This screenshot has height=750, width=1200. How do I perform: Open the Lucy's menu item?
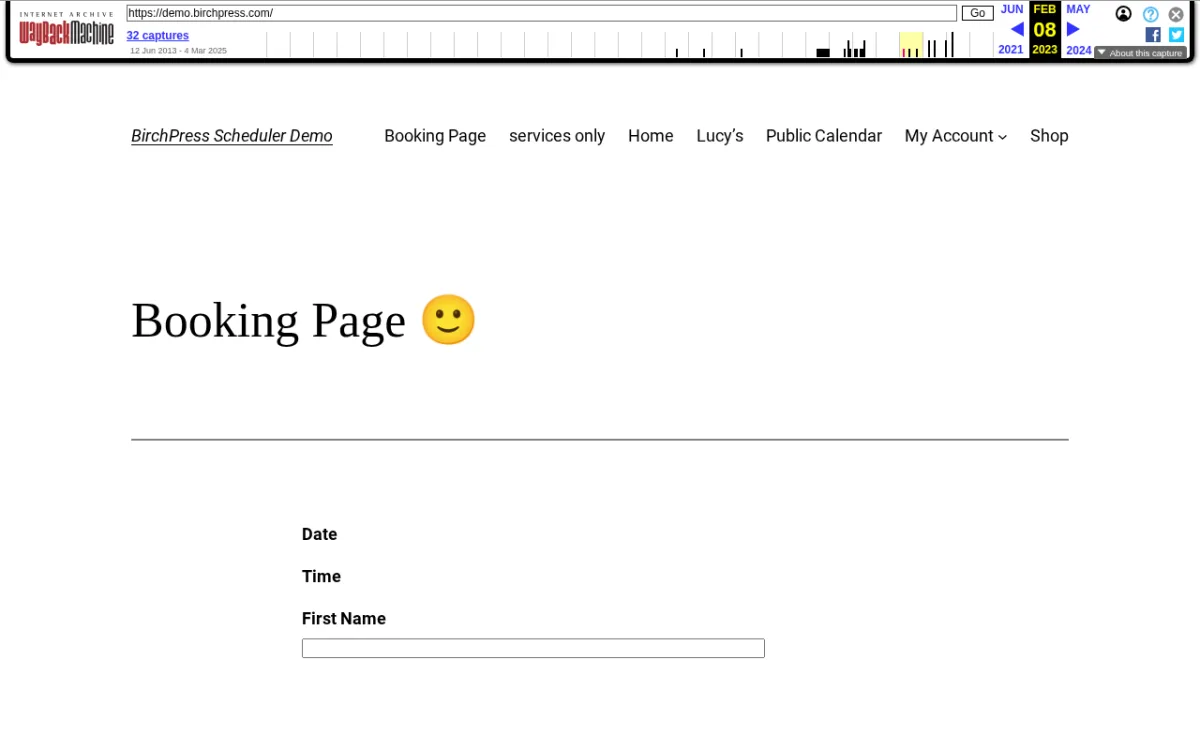coord(720,136)
